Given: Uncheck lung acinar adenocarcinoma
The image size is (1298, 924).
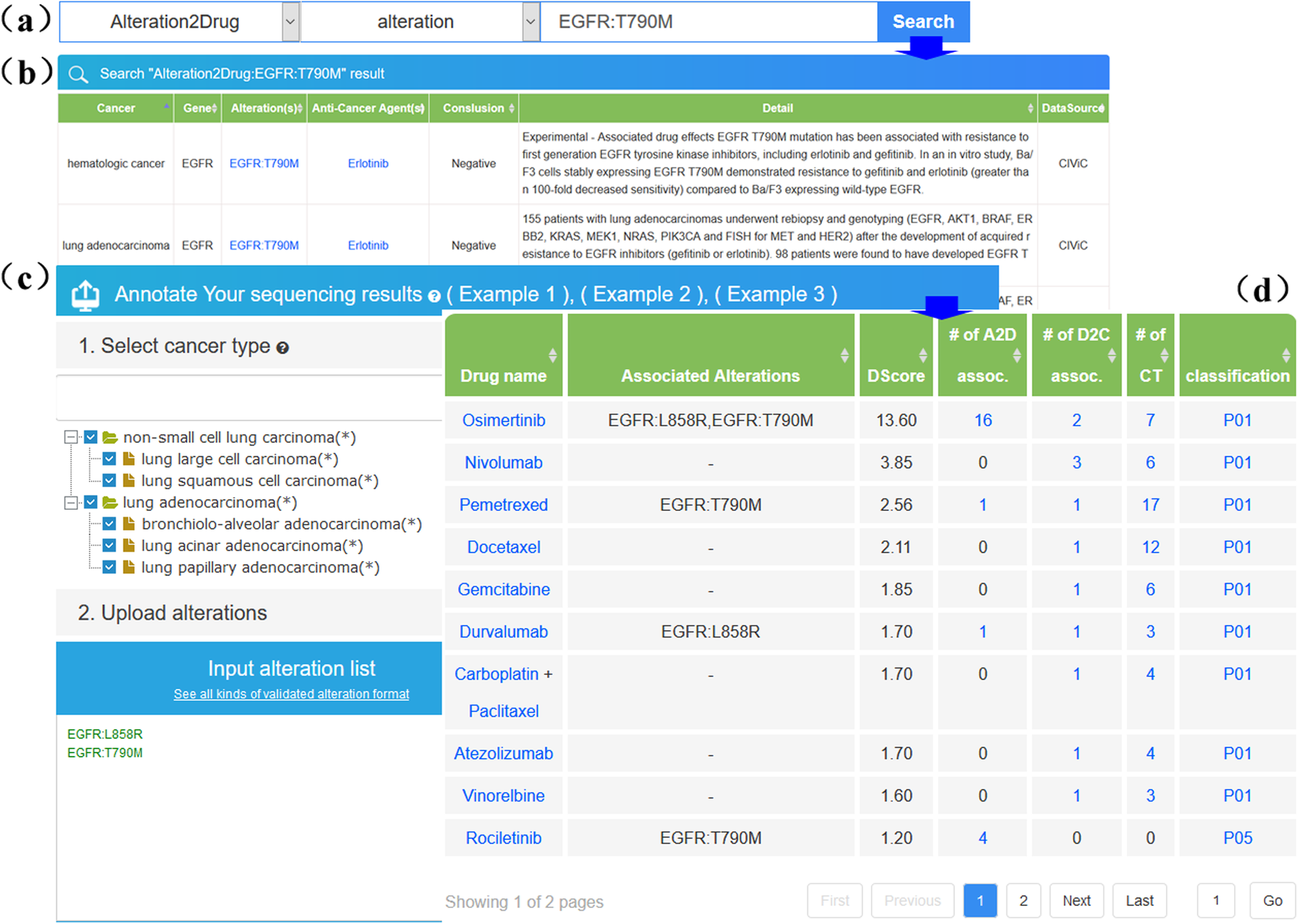Looking at the screenshot, I should 109,545.
